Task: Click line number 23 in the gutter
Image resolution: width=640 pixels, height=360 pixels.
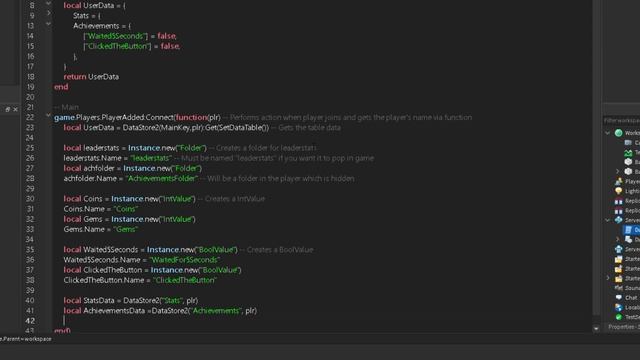Action: click(x=30, y=127)
